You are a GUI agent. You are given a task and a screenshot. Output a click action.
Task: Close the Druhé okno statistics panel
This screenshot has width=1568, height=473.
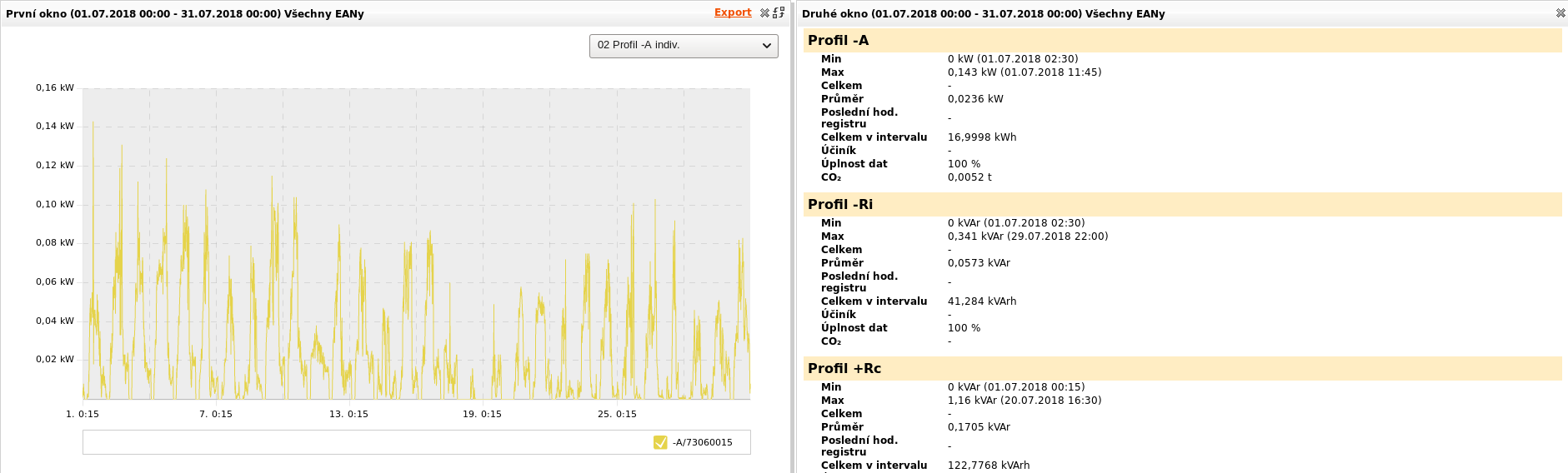[x=1560, y=13]
